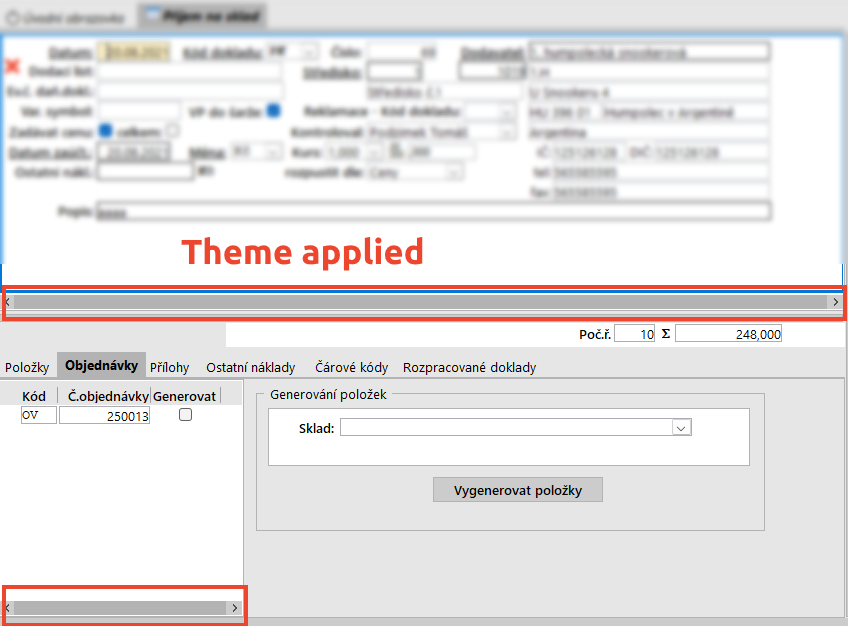Open the Měna currency dropdown
Image resolution: width=848 pixels, height=626 pixels.
271,152
